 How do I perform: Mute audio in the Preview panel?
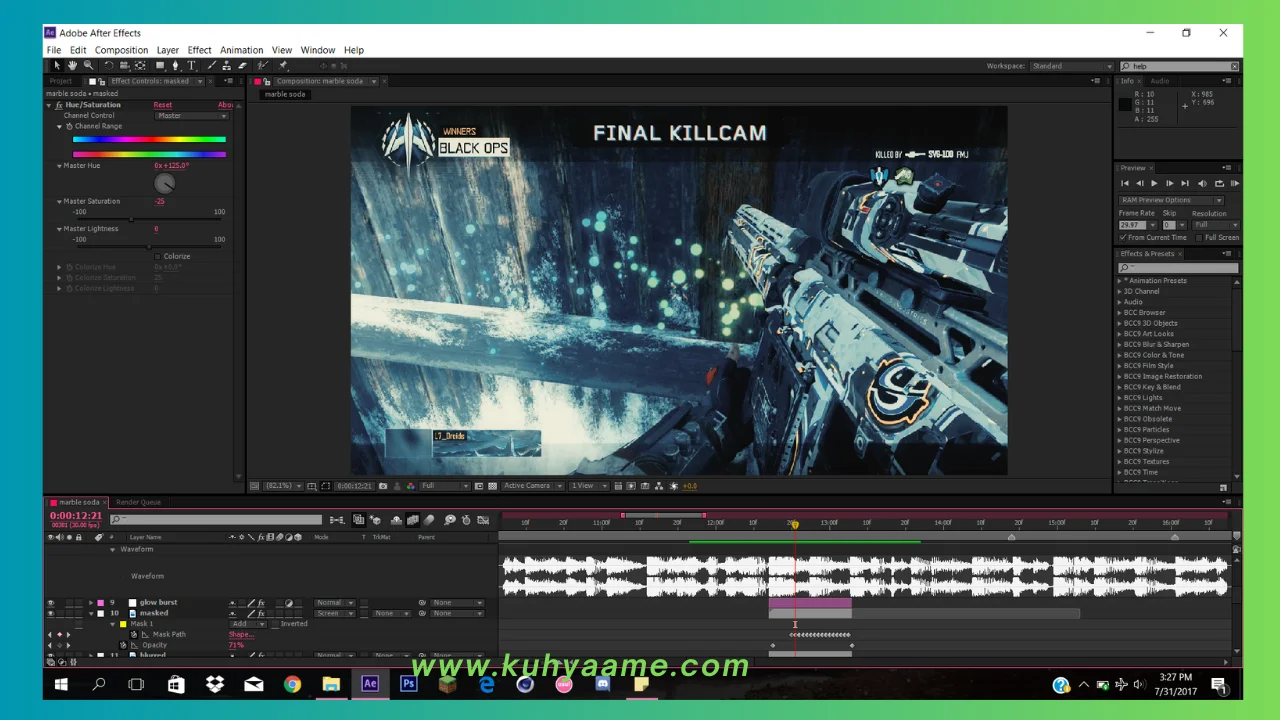(x=1202, y=183)
